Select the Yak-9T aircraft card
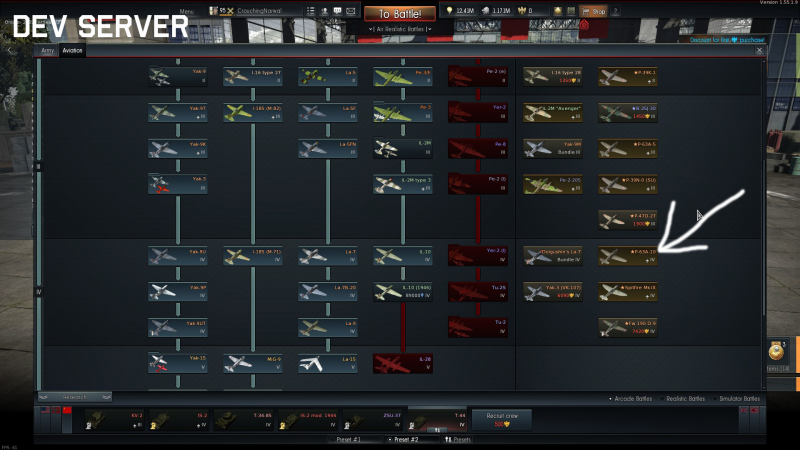This screenshot has width=800, height=450. pos(178,113)
